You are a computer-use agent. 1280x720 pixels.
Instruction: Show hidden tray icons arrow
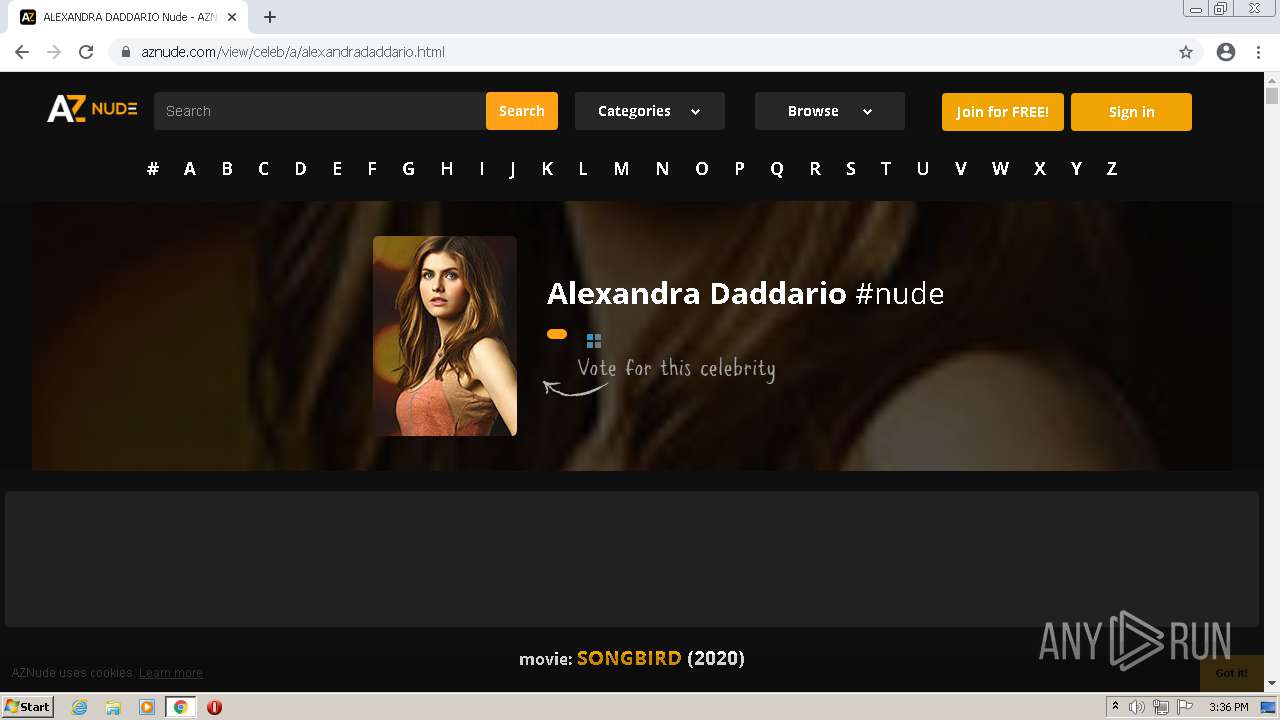[1115, 707]
